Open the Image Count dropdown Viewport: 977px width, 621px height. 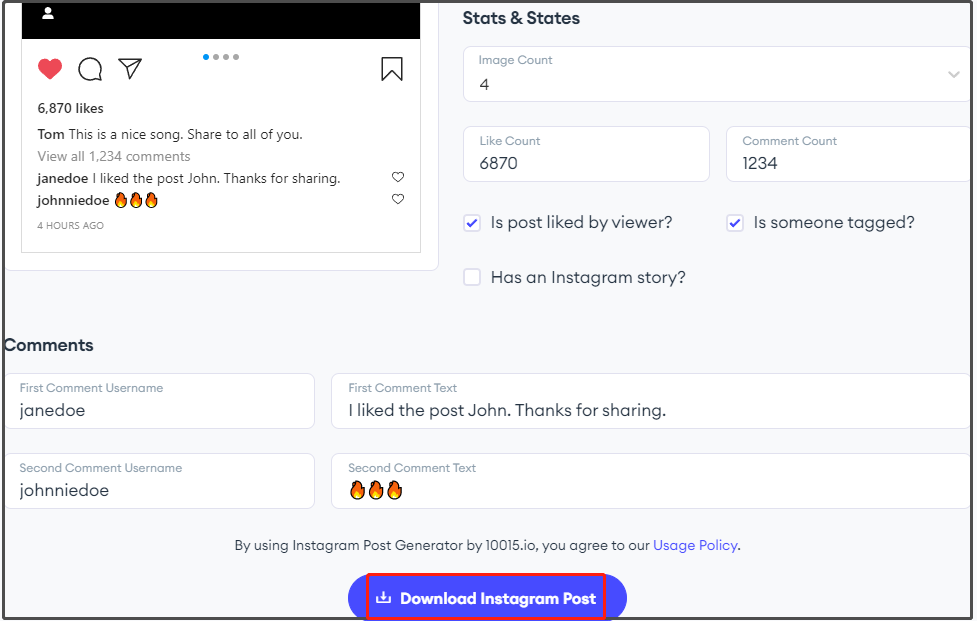tap(717, 74)
